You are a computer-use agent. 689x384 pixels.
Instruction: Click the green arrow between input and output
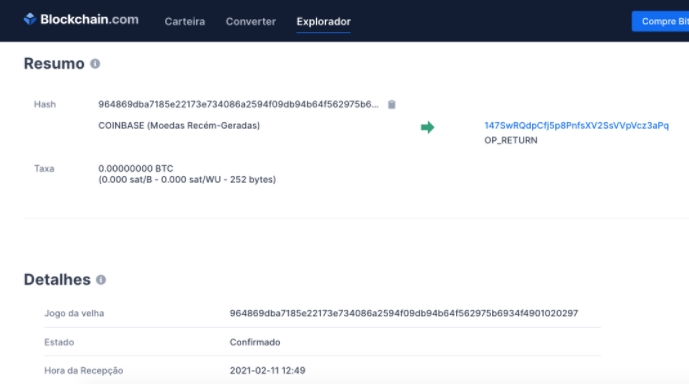tap(427, 127)
